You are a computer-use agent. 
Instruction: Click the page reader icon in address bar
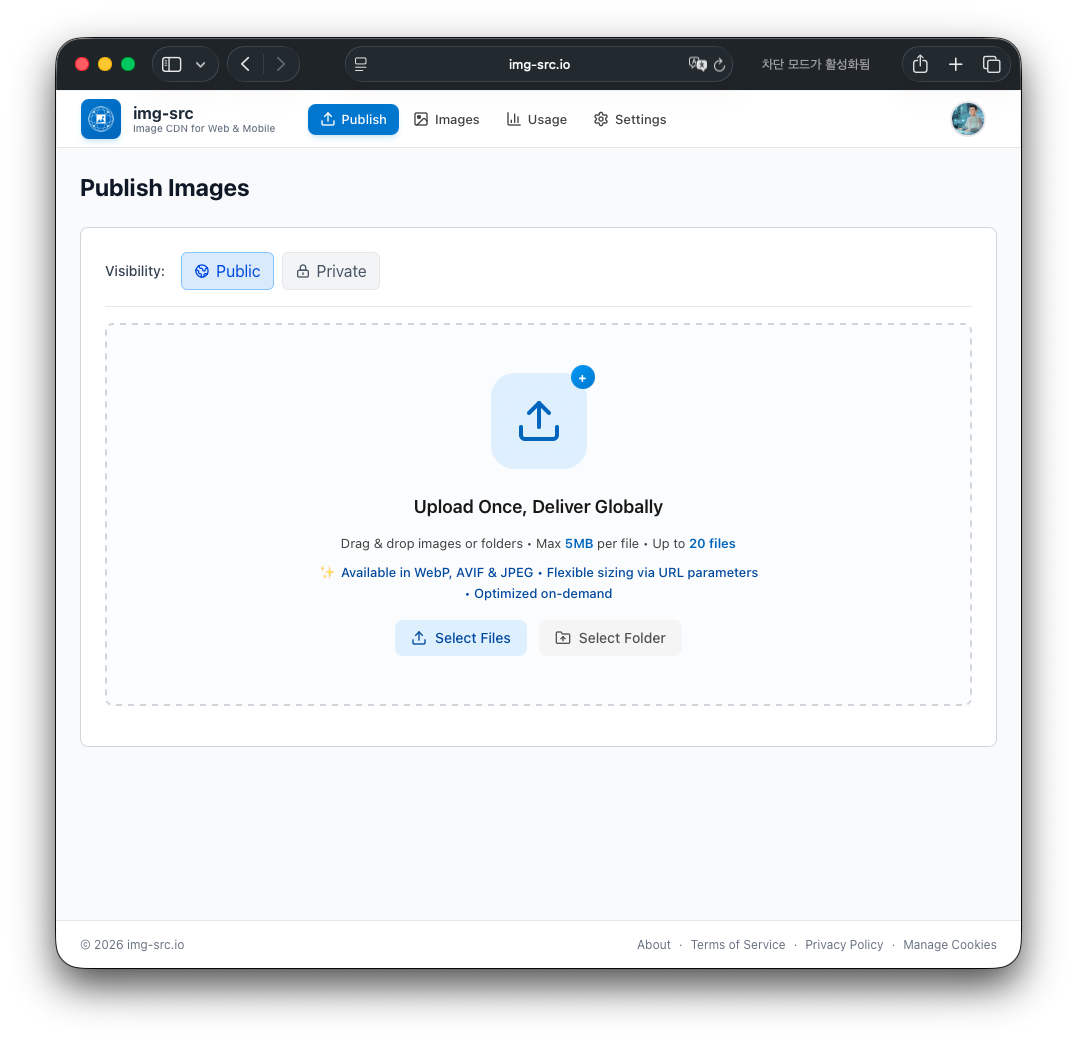tap(361, 65)
